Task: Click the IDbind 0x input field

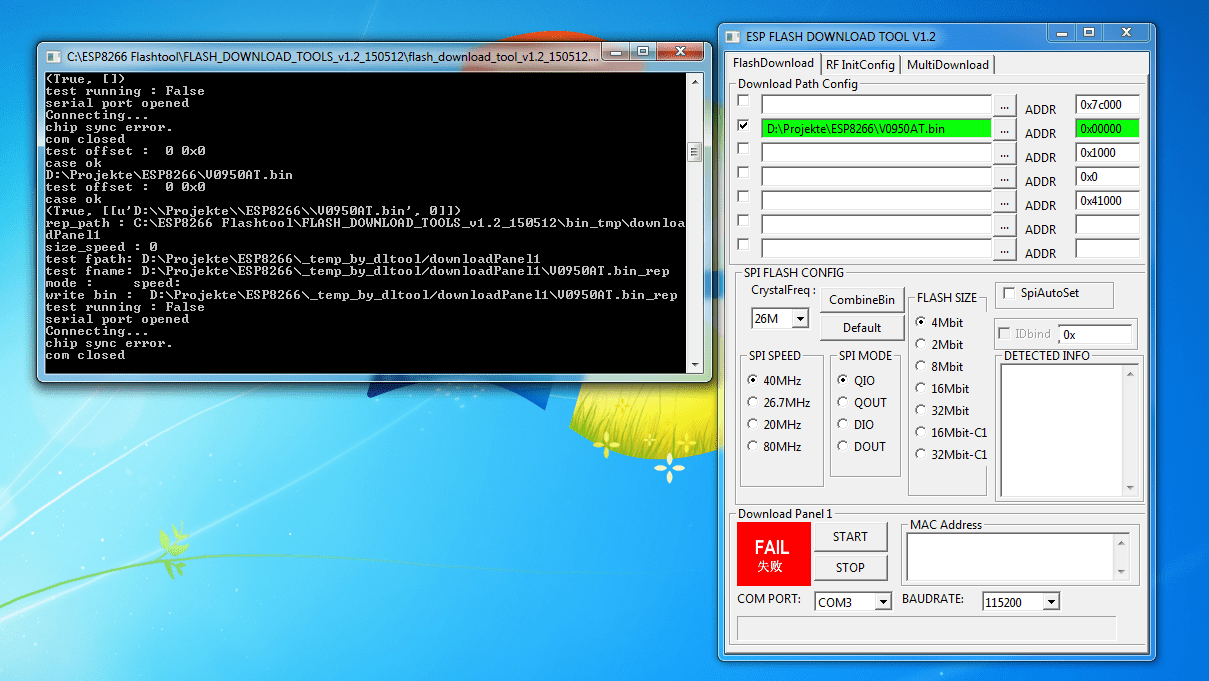Action: click(1096, 335)
